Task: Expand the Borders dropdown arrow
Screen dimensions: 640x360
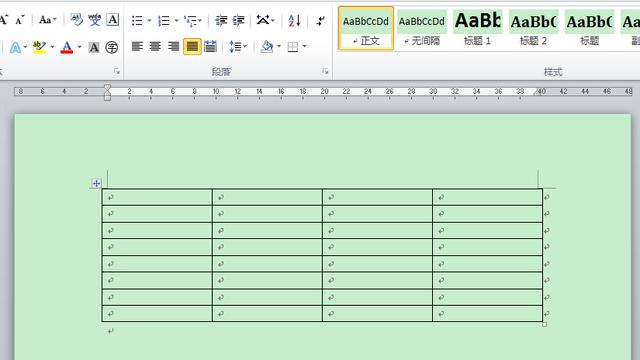Action: coord(304,47)
